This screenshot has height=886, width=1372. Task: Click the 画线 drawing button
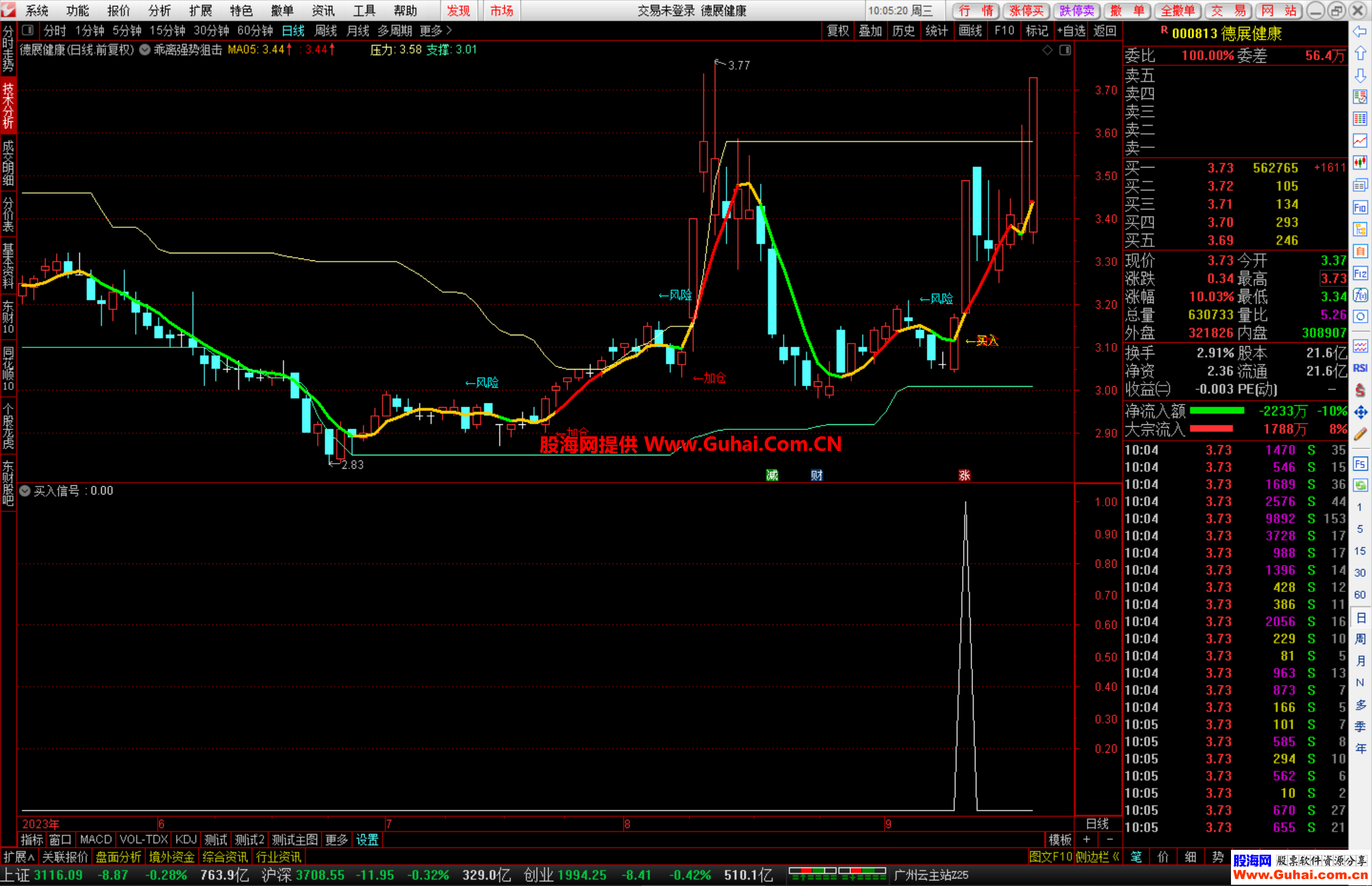(970, 30)
